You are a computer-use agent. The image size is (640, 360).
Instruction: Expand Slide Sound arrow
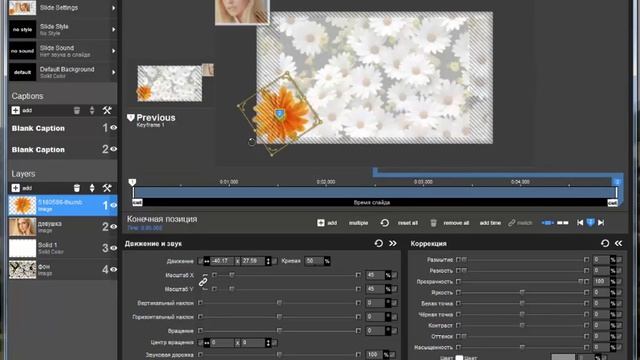coord(113,51)
